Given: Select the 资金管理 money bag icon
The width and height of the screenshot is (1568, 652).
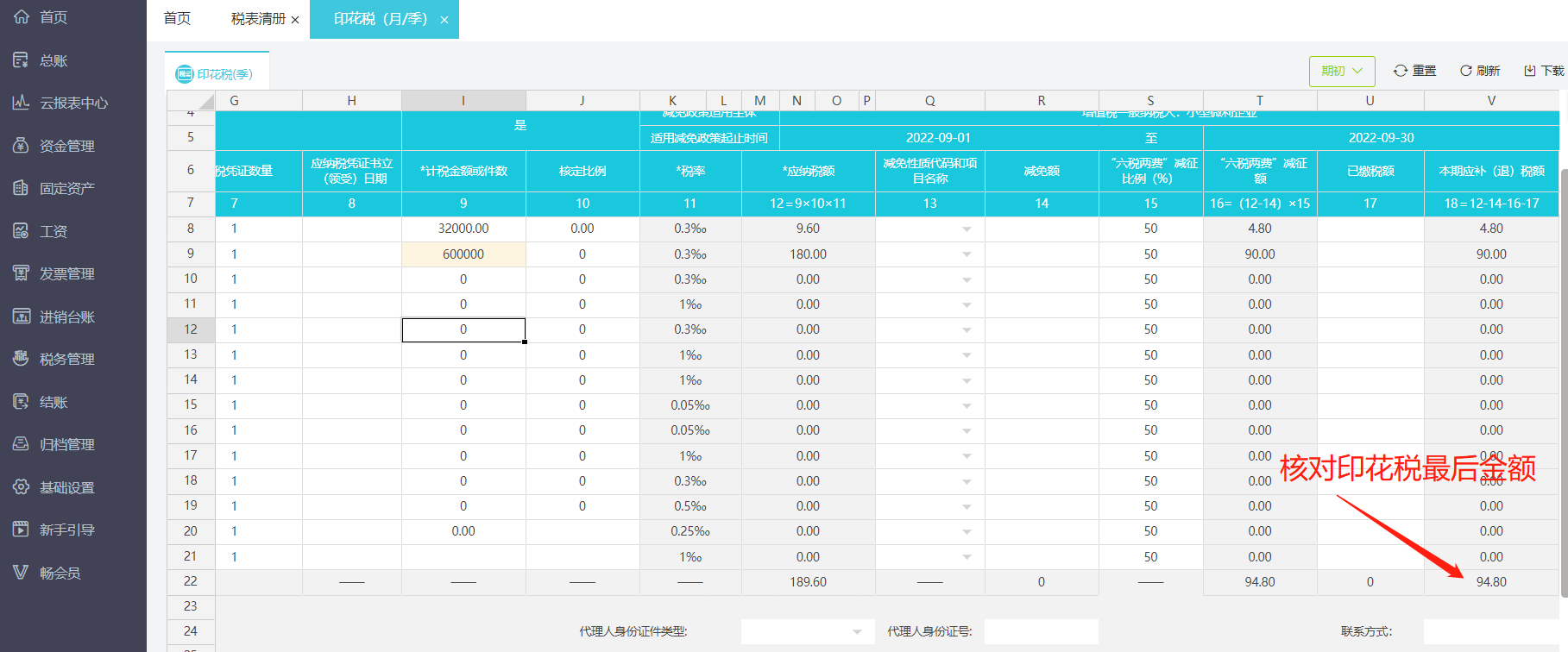Looking at the screenshot, I should tap(22, 146).
